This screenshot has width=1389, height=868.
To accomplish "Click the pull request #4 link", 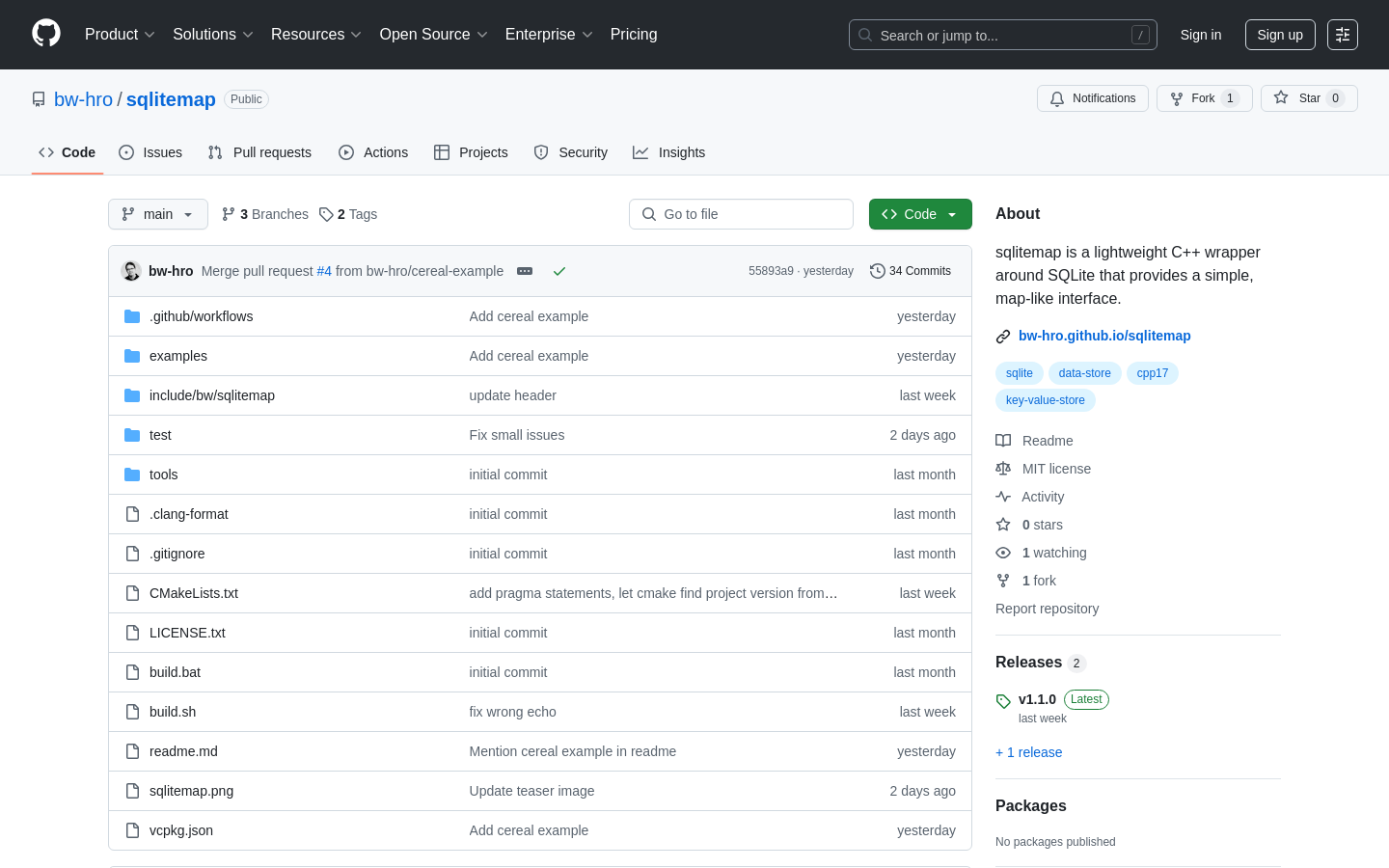I will (x=324, y=271).
